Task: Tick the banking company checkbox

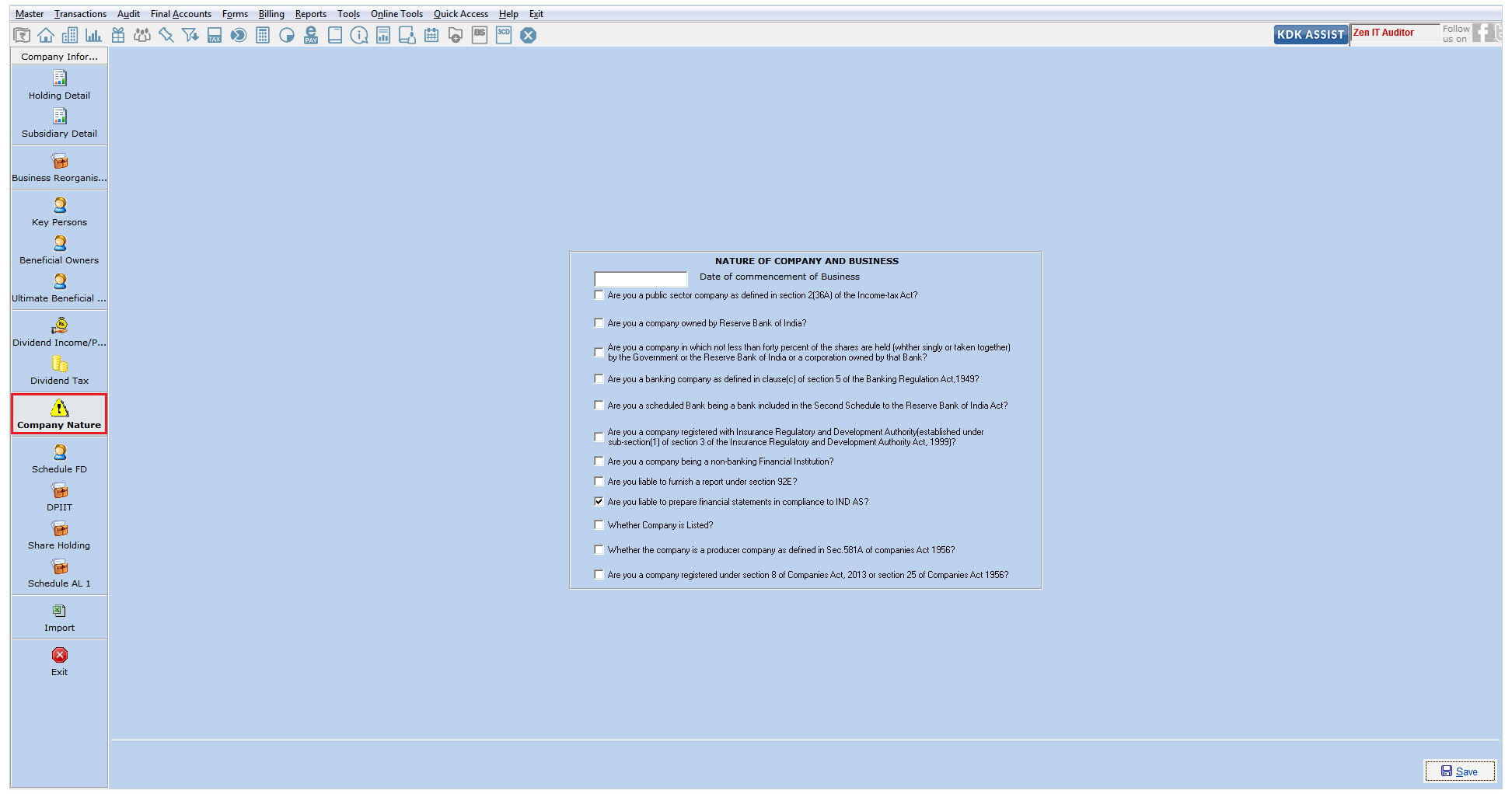Action: [x=599, y=379]
